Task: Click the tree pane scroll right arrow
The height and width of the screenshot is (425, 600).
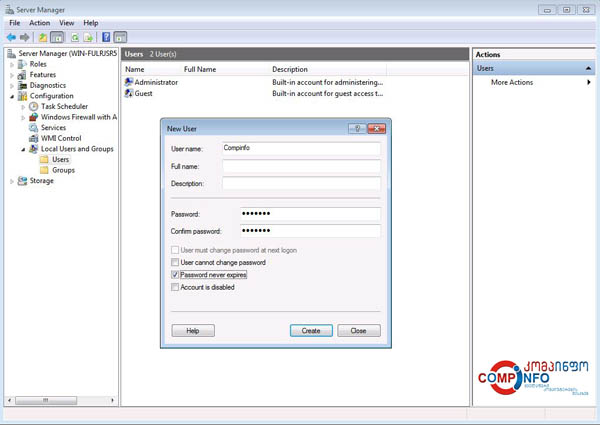Action: click(x=112, y=400)
